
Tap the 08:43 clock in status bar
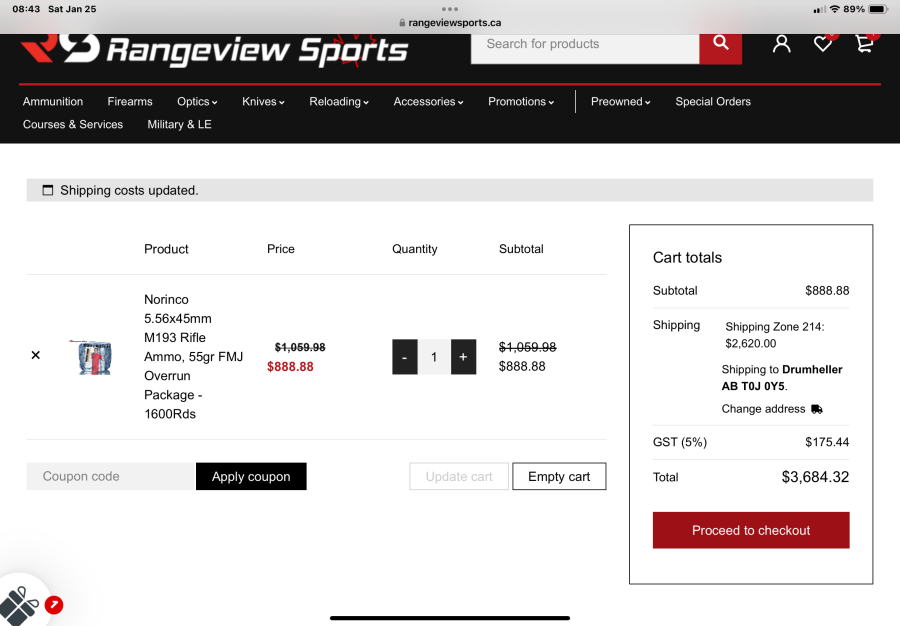tap(26, 9)
